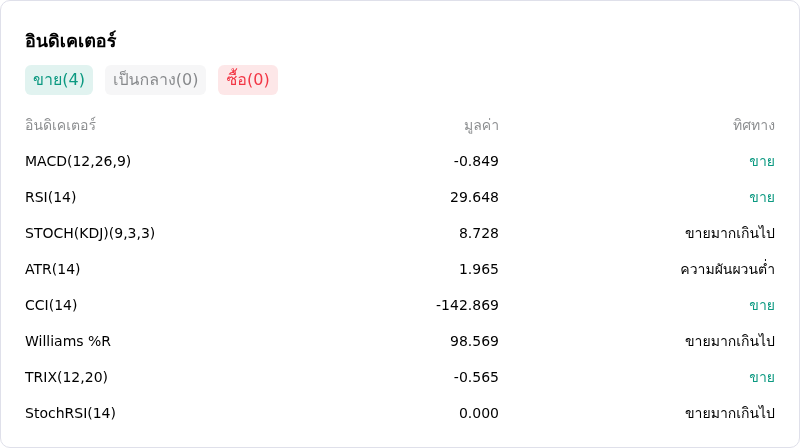Select the ซื้อ(0) filter tab
Screen dimensions: 800x448
(247, 80)
